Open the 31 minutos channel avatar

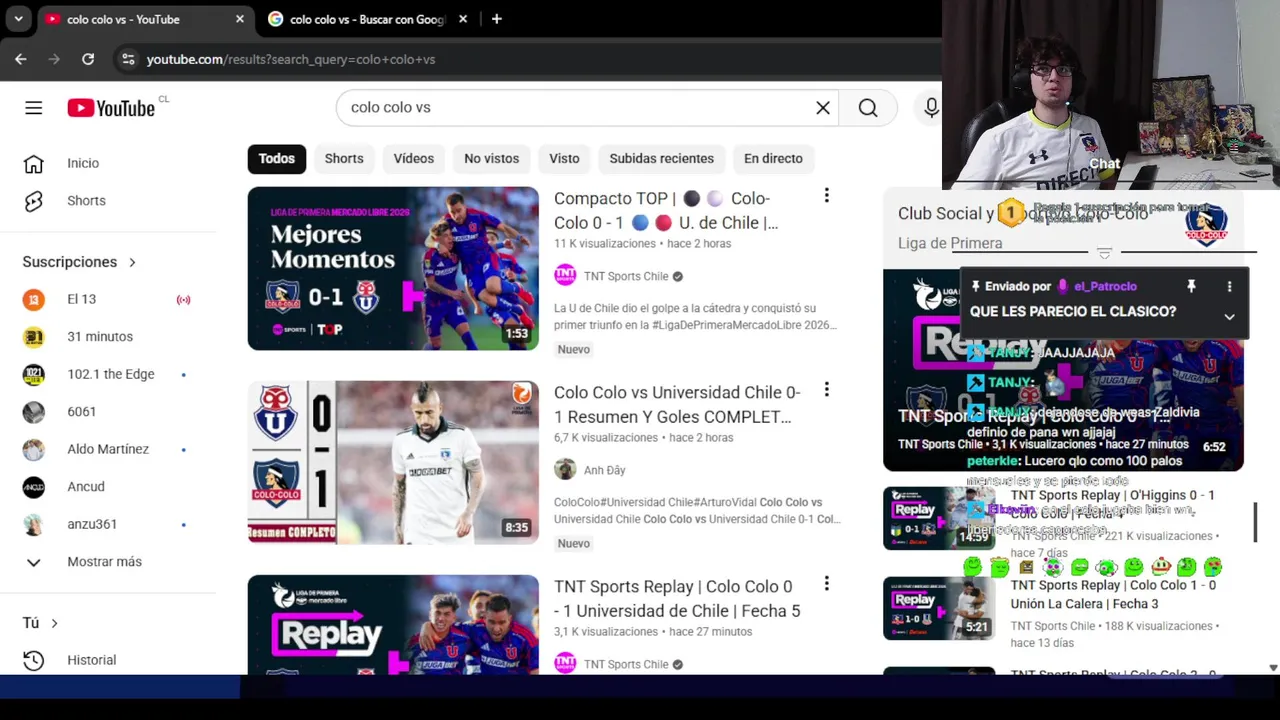pos(34,337)
